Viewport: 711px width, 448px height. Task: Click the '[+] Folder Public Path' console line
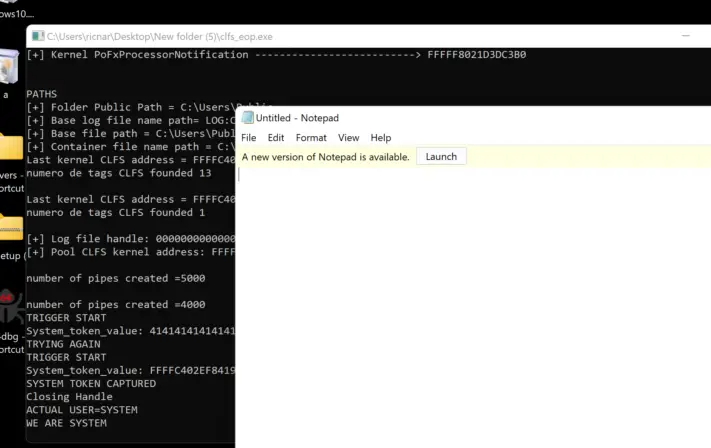click(131, 107)
